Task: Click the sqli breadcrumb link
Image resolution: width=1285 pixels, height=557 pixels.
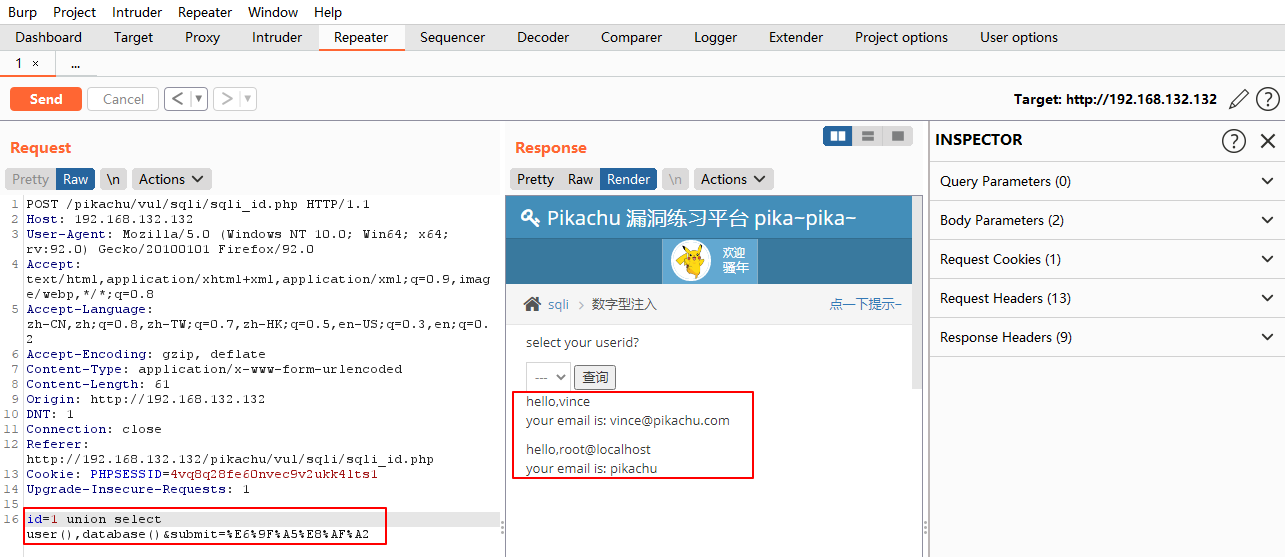Action: point(558,304)
